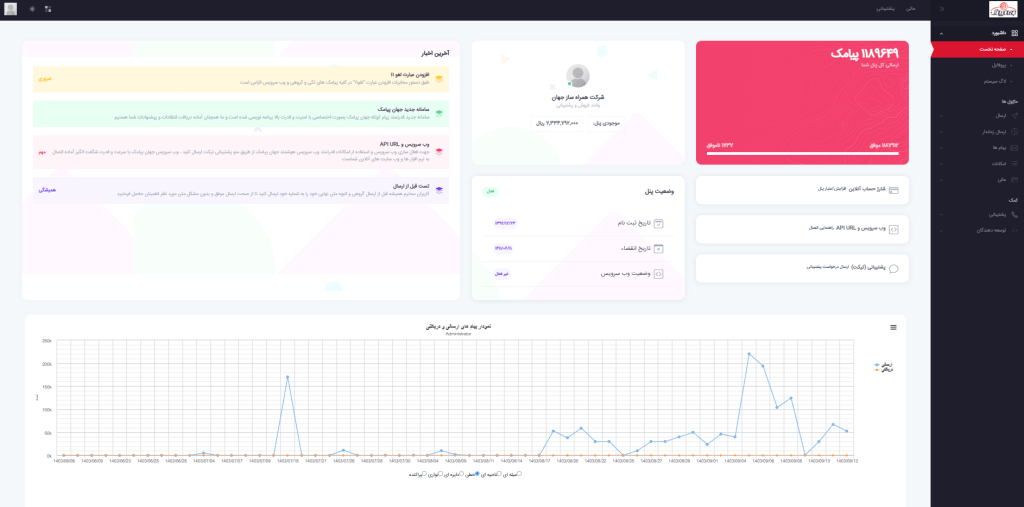Select the پراکنده chart type radio

click(424, 474)
